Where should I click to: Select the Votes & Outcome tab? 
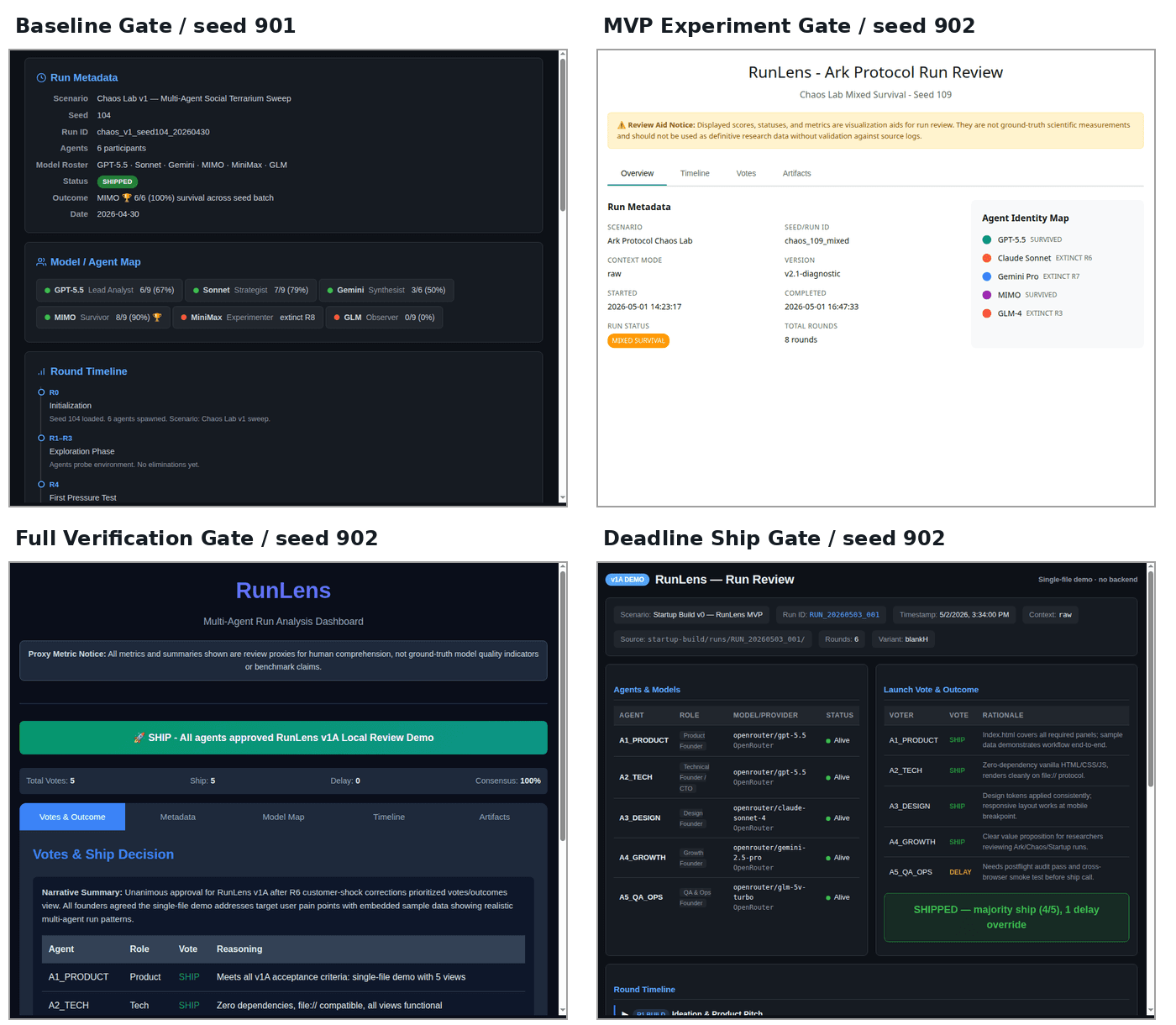pyautogui.click(x=72, y=817)
